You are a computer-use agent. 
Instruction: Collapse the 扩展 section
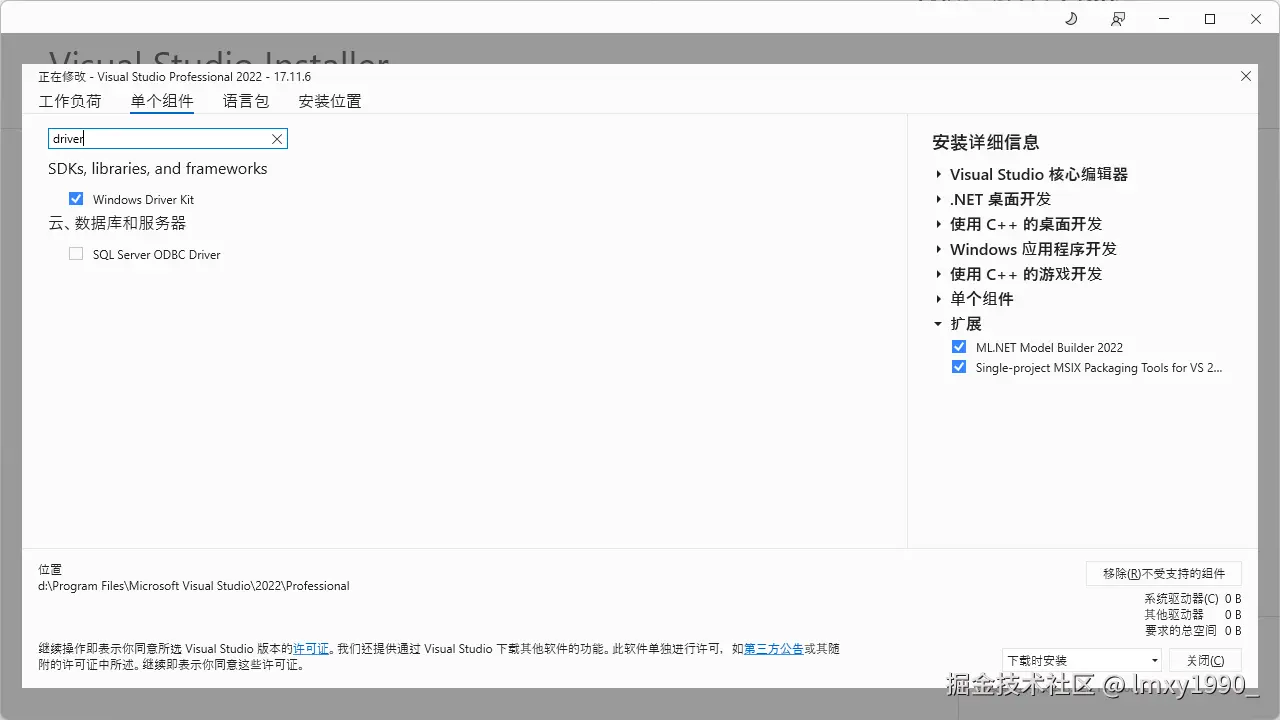click(939, 324)
